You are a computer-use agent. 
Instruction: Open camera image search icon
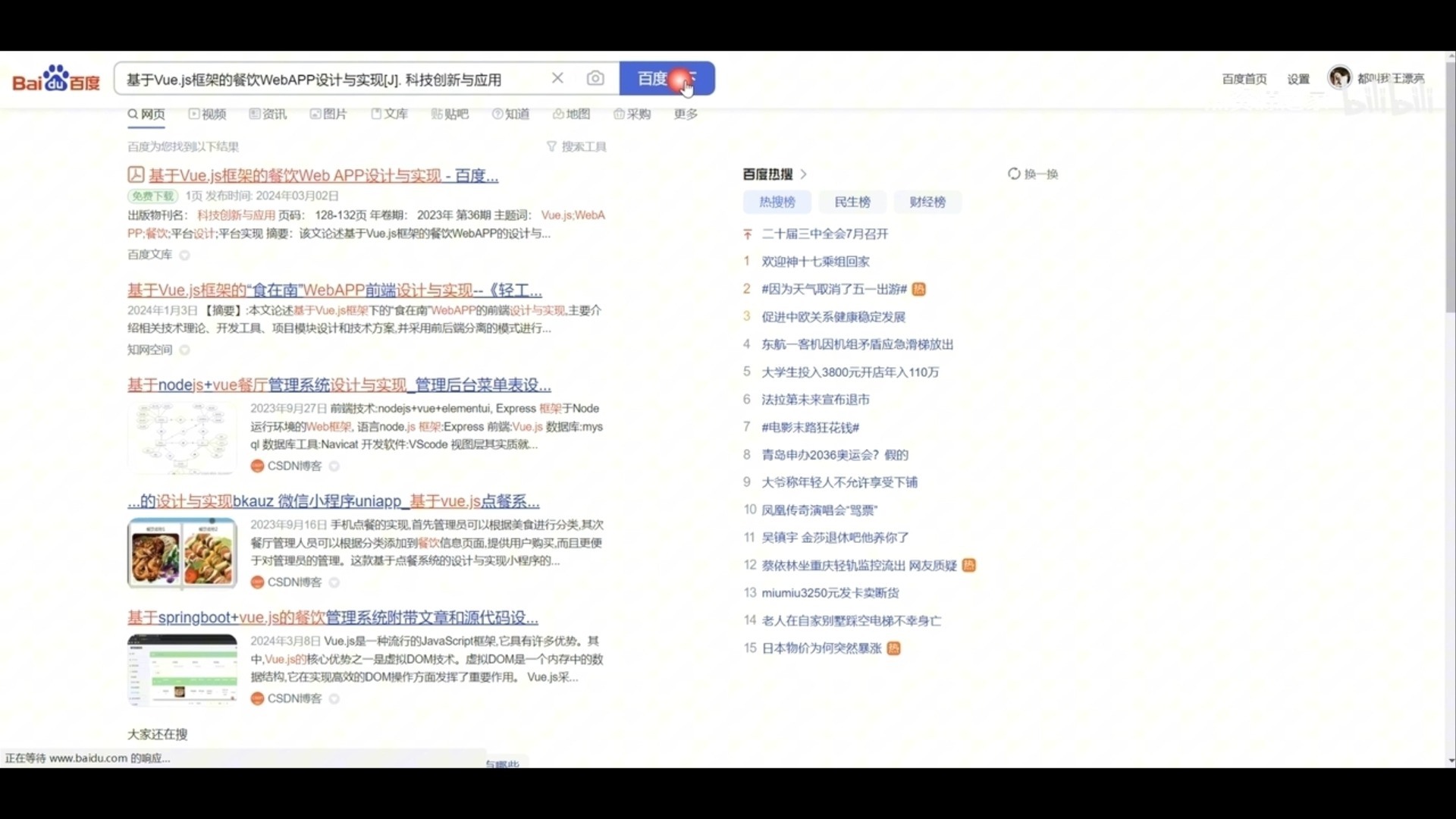coord(595,78)
